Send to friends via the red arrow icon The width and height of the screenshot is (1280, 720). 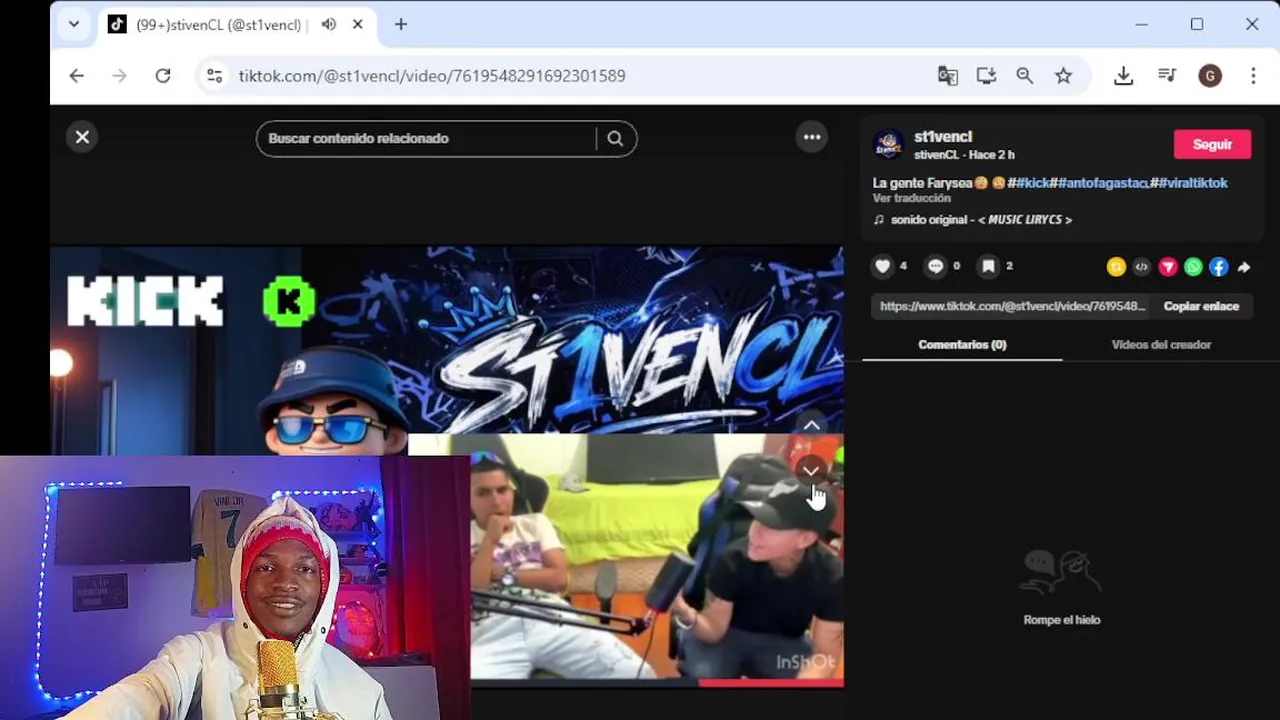(1168, 267)
